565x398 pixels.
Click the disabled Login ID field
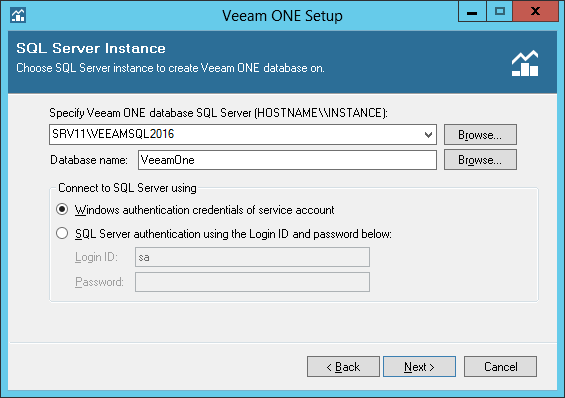pyautogui.click(x=252, y=257)
